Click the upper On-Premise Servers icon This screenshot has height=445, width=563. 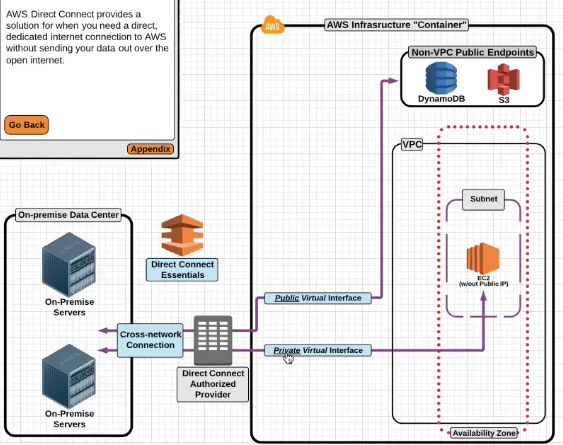click(x=69, y=264)
